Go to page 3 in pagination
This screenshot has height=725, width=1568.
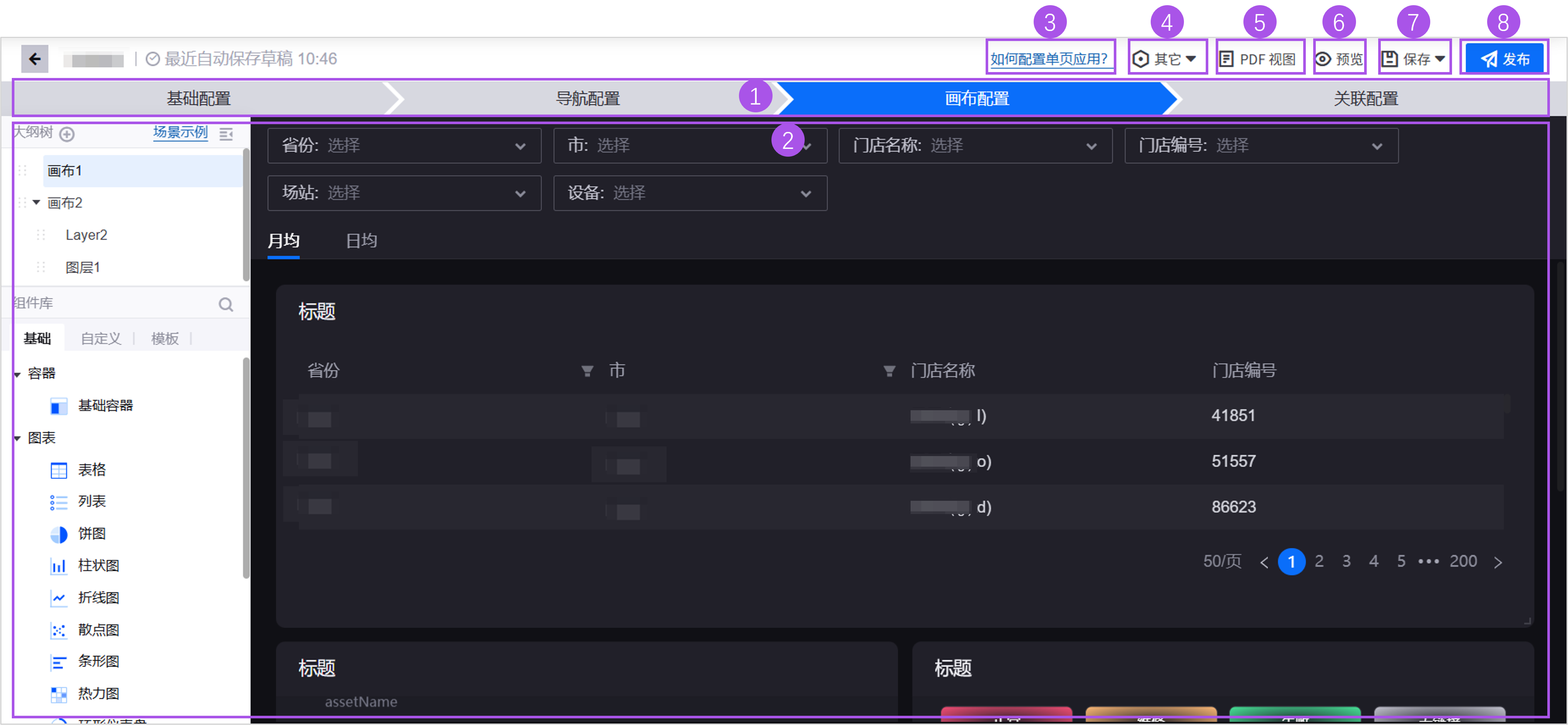1346,561
